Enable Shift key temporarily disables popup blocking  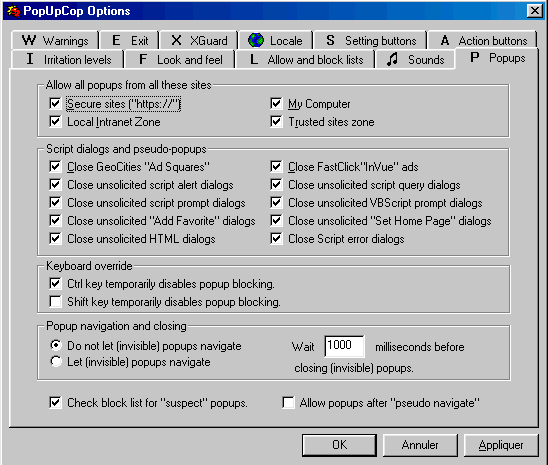(55, 301)
